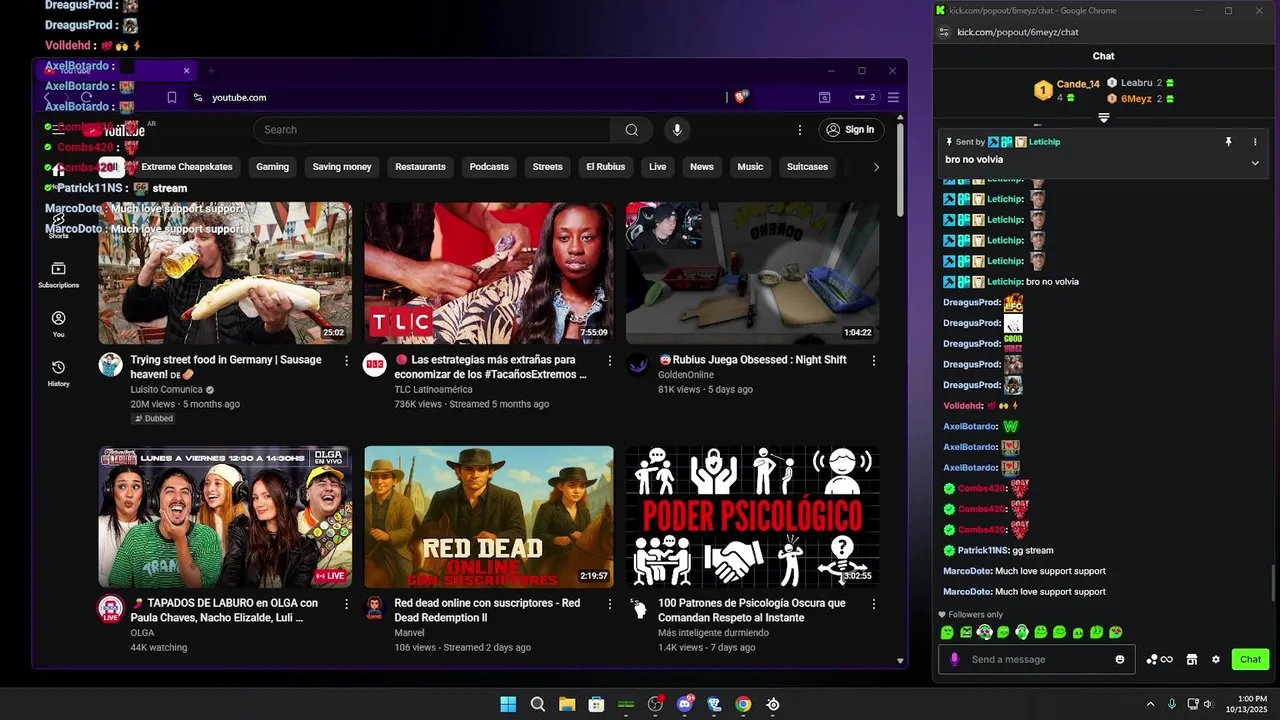Expand the gift leaderboard arrow
The image size is (1280, 720).
1104,118
